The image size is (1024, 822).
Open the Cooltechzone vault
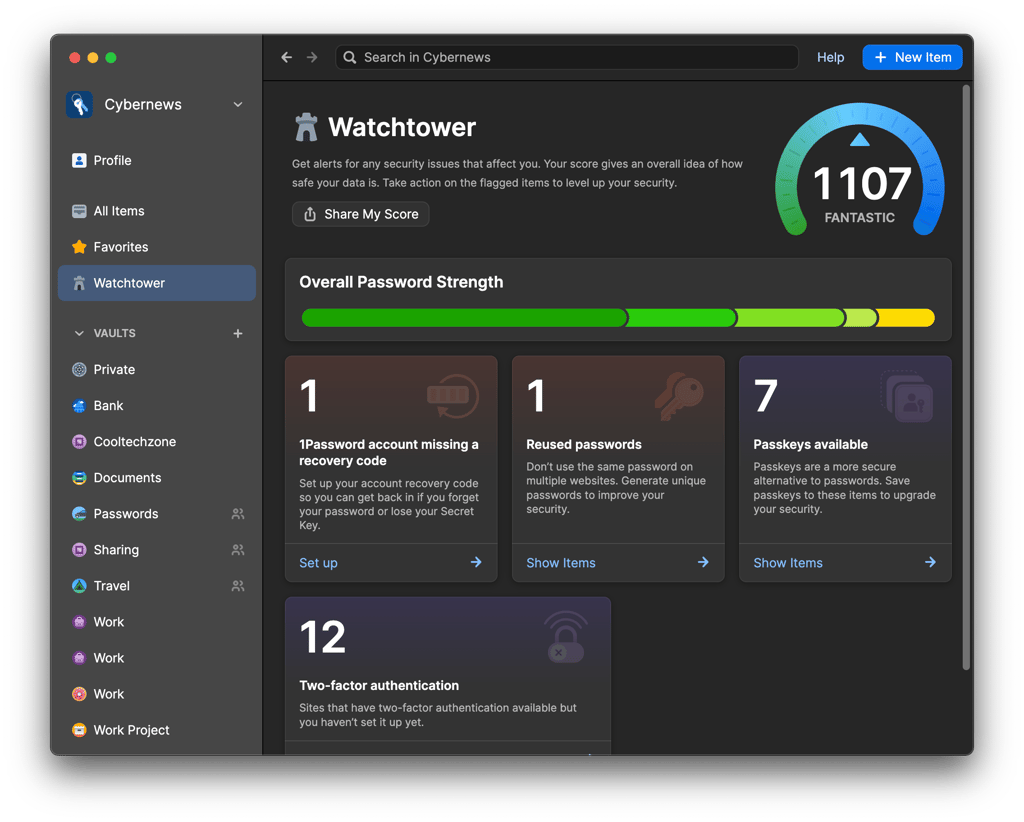(157, 442)
